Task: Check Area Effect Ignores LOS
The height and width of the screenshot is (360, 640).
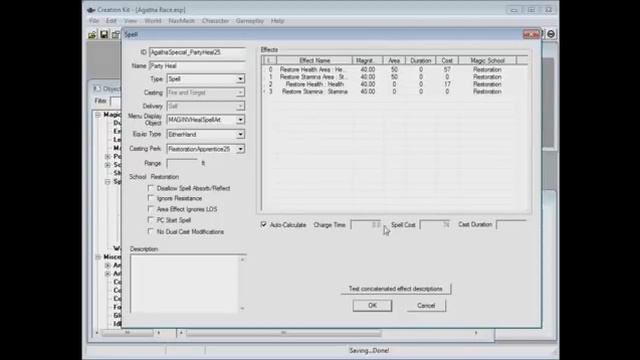Action: 151,209
